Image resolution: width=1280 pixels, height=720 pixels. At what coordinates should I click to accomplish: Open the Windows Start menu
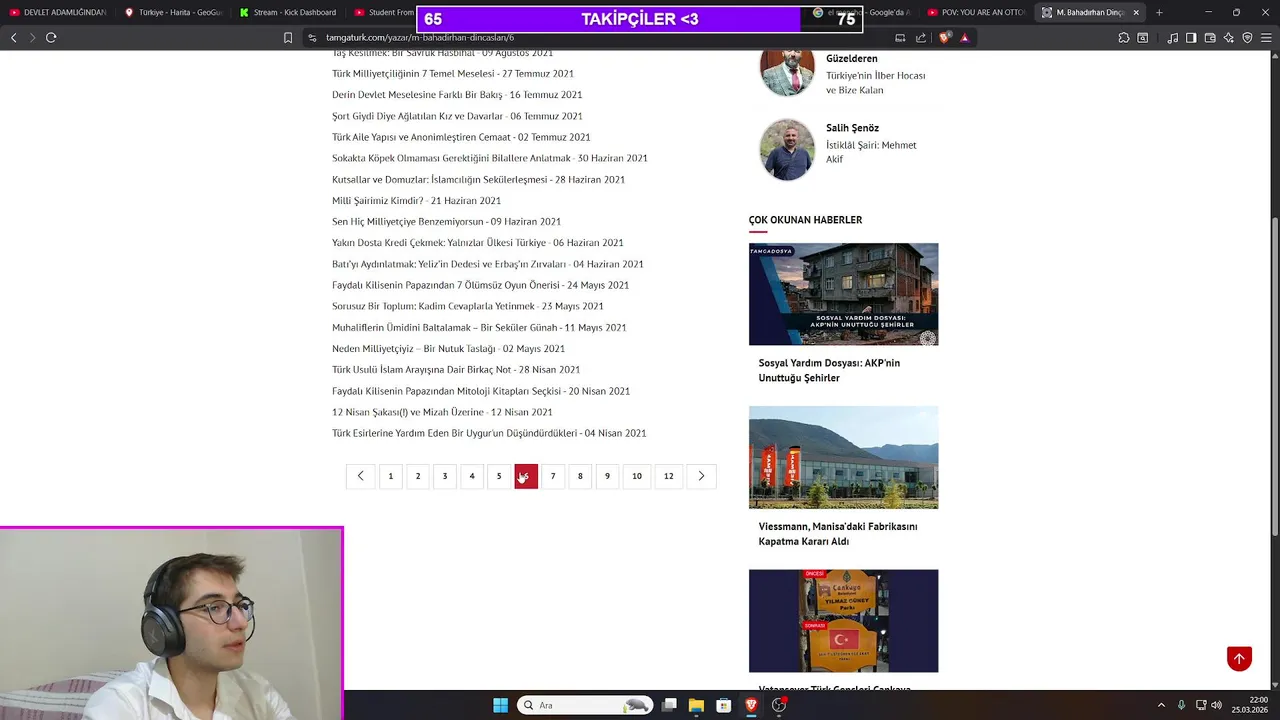point(500,705)
